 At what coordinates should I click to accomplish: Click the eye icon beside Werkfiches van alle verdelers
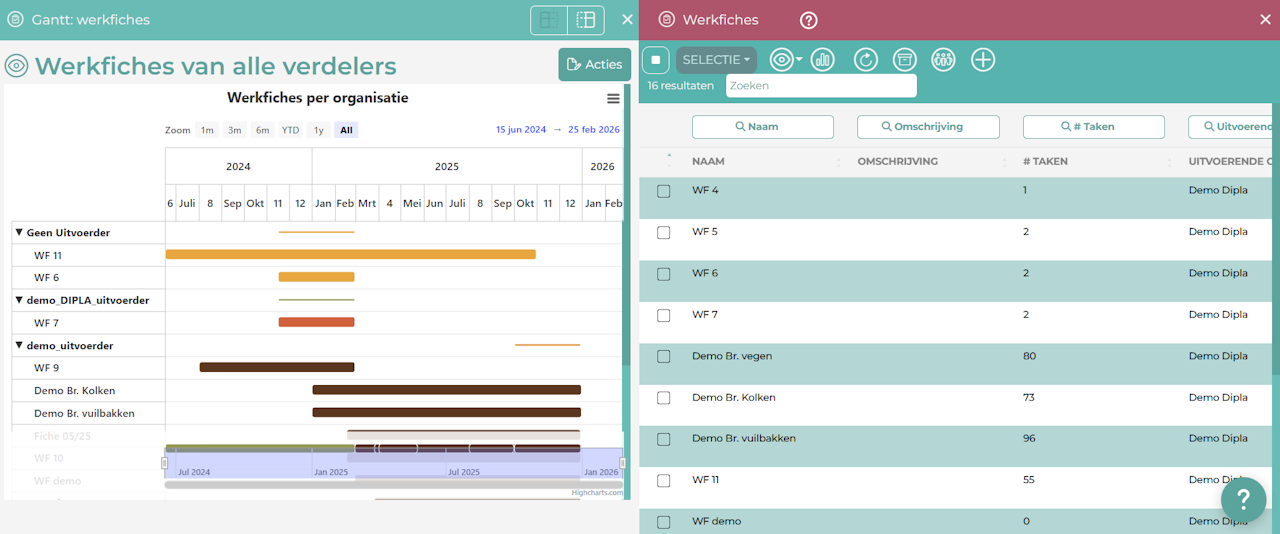[x=16, y=66]
